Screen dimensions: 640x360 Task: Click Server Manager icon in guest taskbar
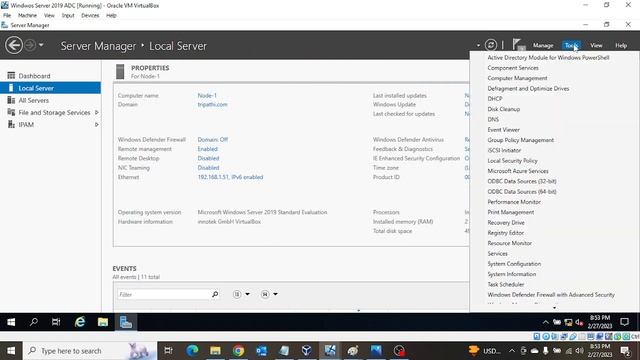pos(126,322)
